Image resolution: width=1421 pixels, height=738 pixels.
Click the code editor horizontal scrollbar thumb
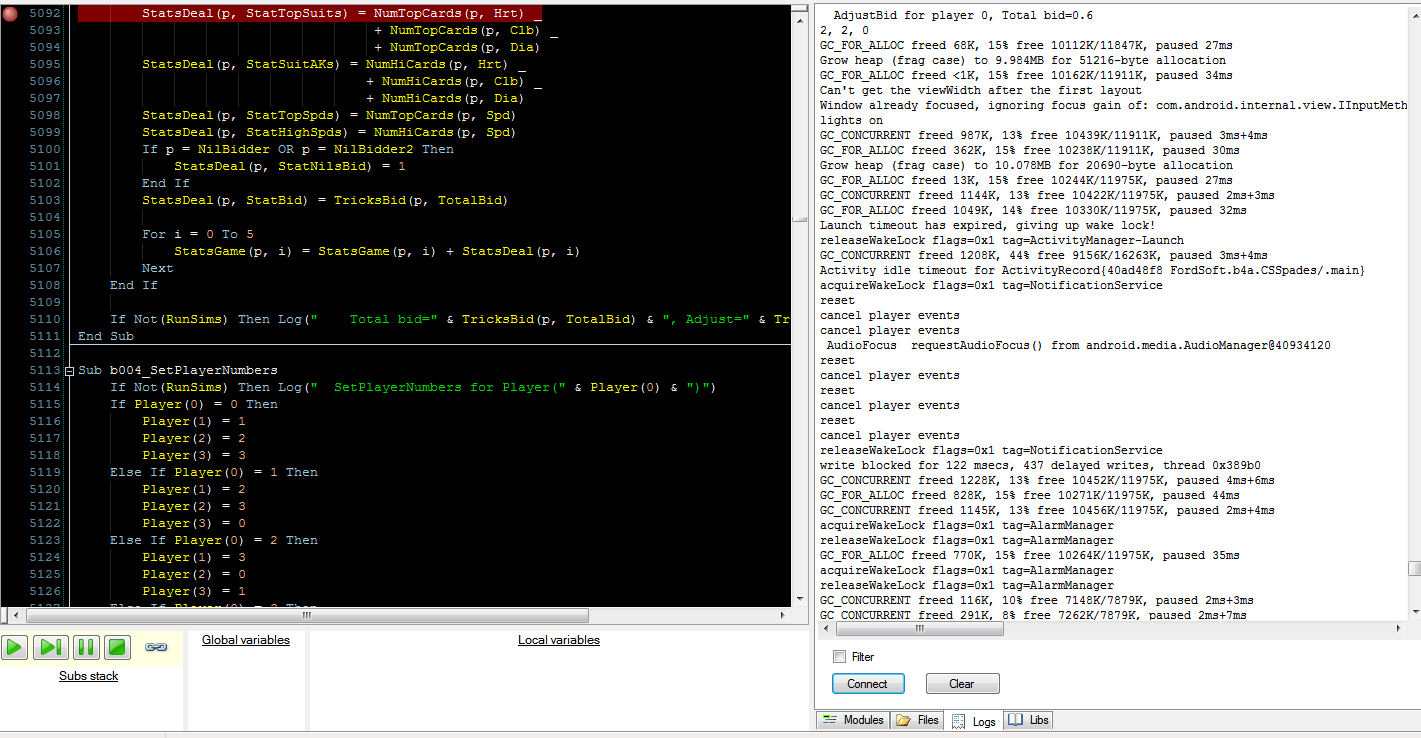click(x=306, y=616)
